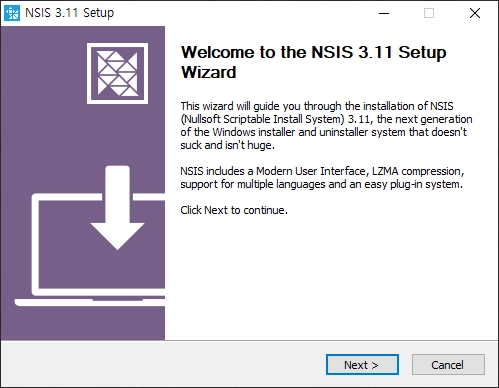Viewport: 499px width, 388px height.
Task: Click the paragraph starting "This wizard will guide you"
Action: pos(326,125)
